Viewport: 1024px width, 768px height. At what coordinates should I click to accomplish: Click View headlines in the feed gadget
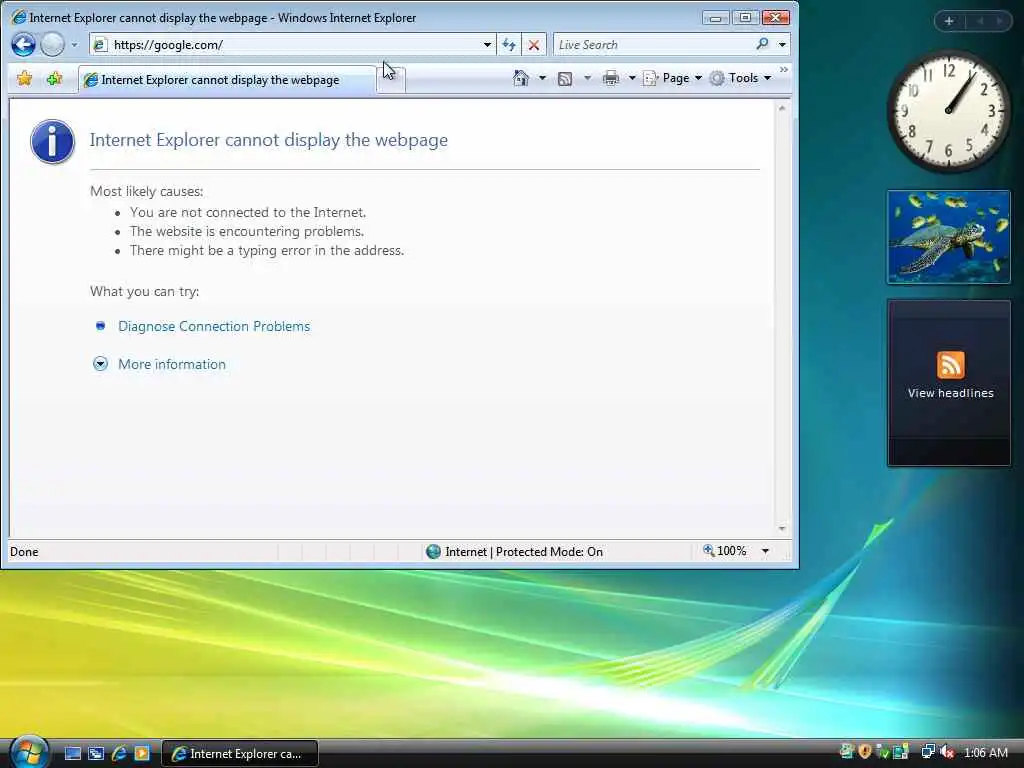coord(950,393)
